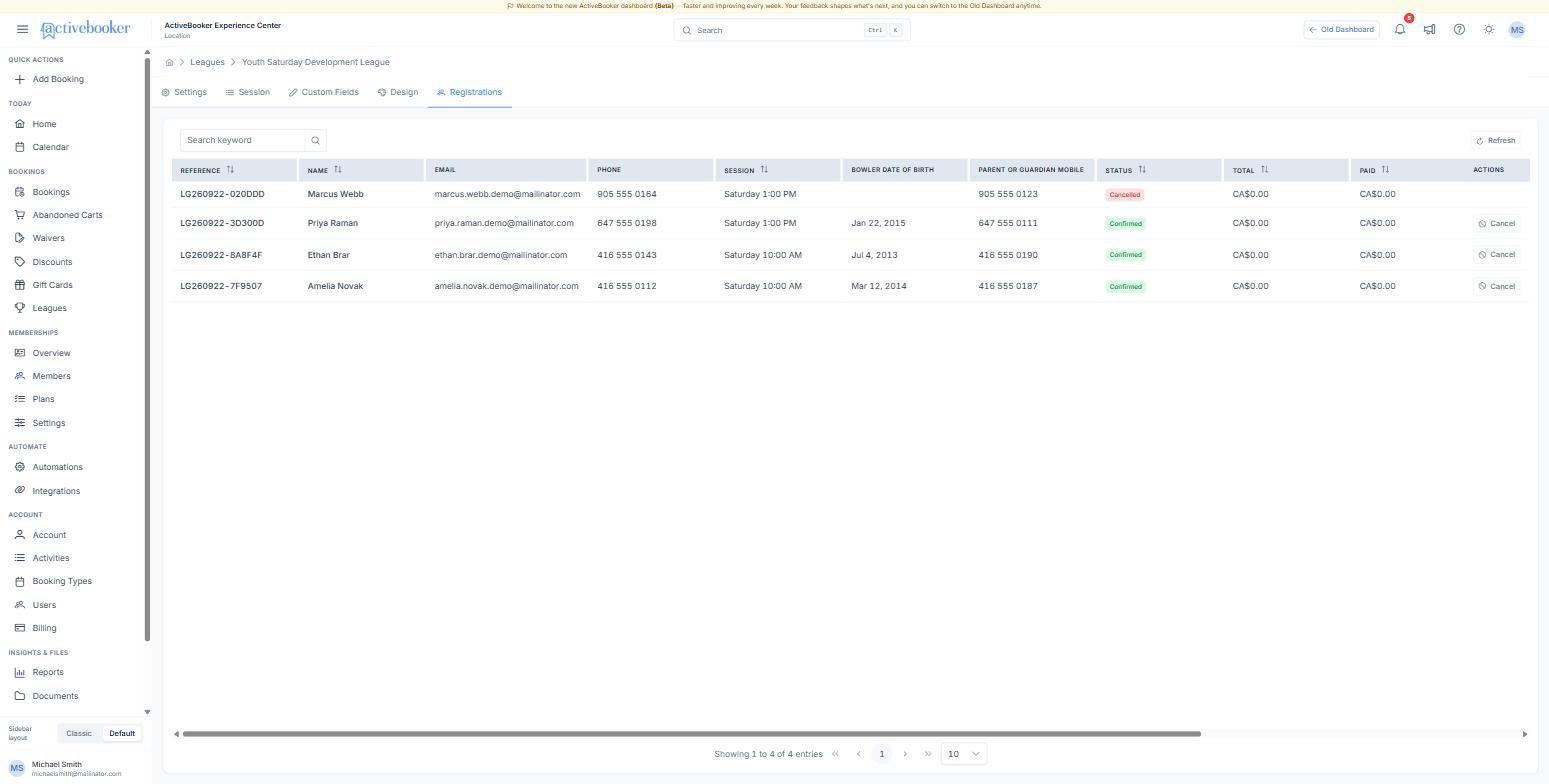The image size is (1549, 784).
Task: Click the search magnifier button beside keyword field
Action: click(x=315, y=140)
